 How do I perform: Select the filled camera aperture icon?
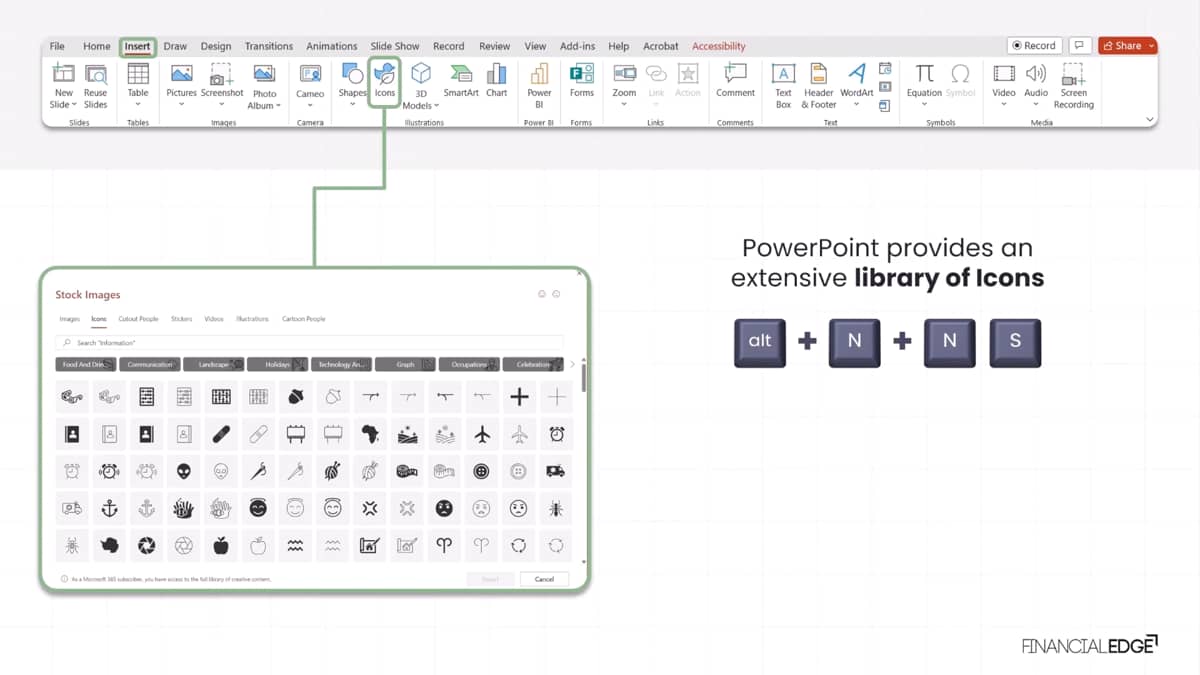coord(146,545)
